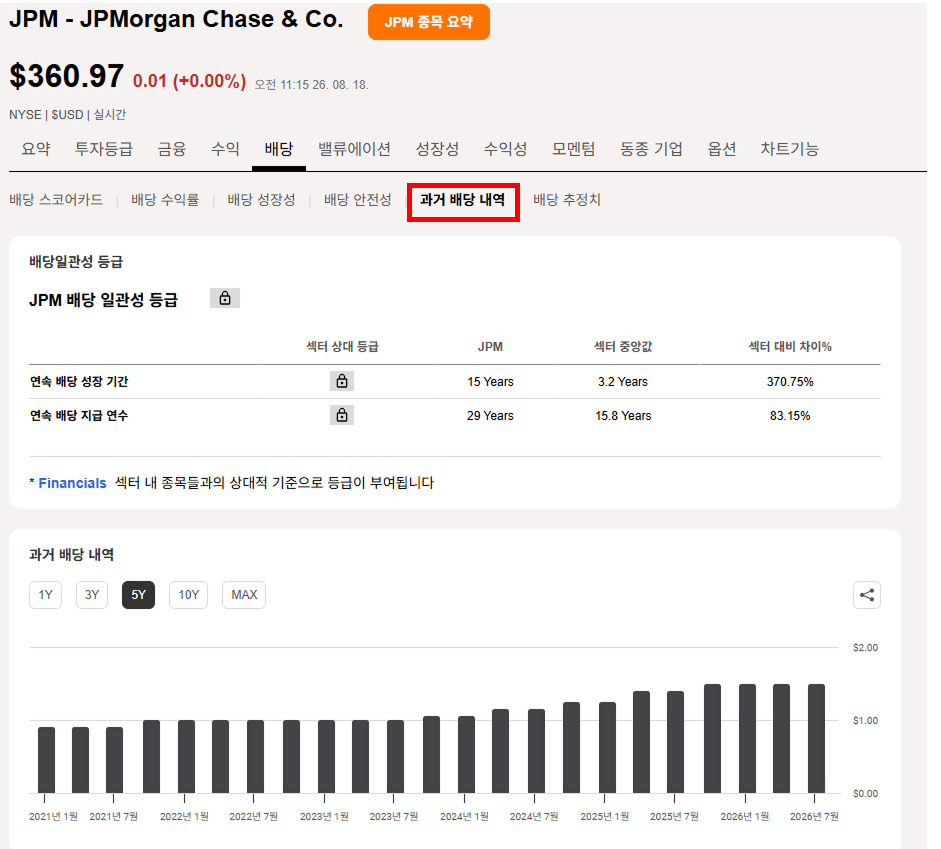Click the lock icon beside JPM 배당 일관성 등급
941x849 pixels.
225,298
